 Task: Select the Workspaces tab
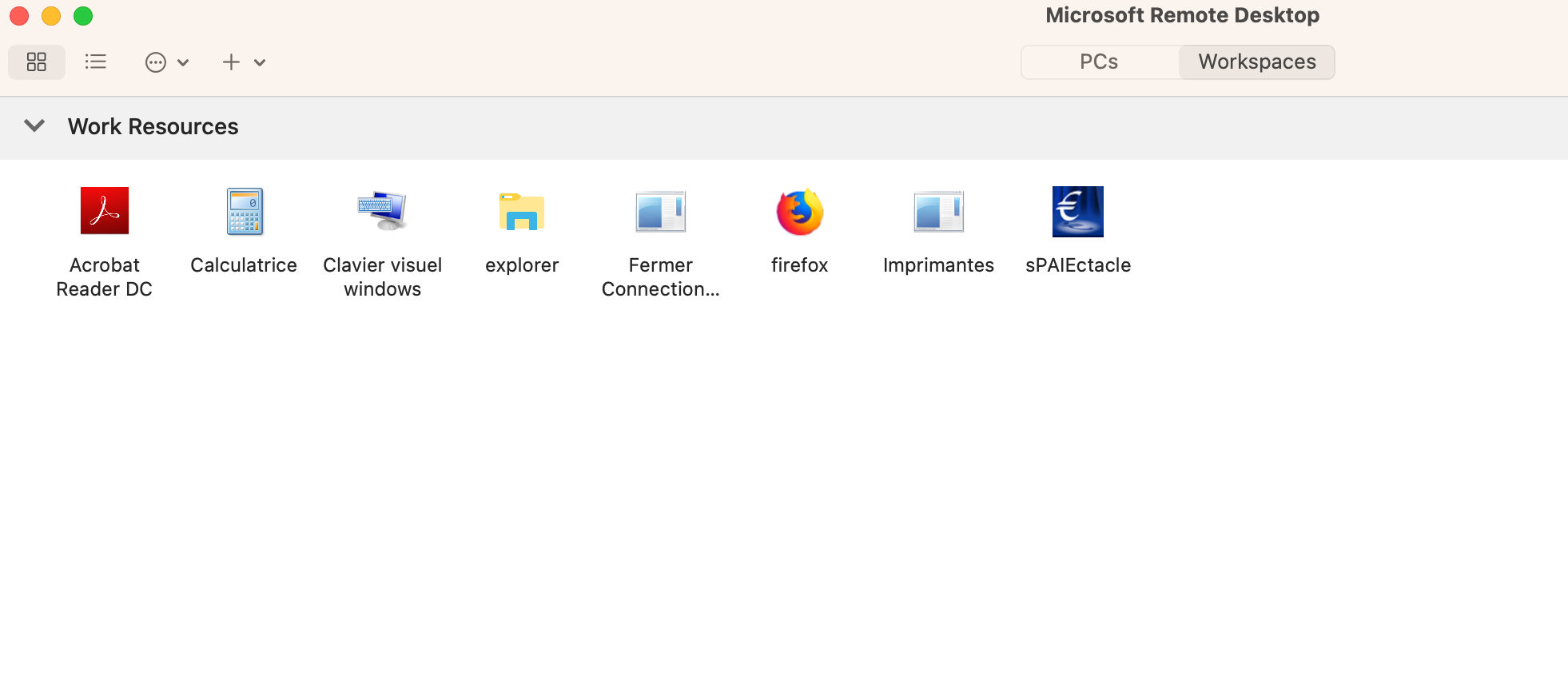[x=1257, y=62]
